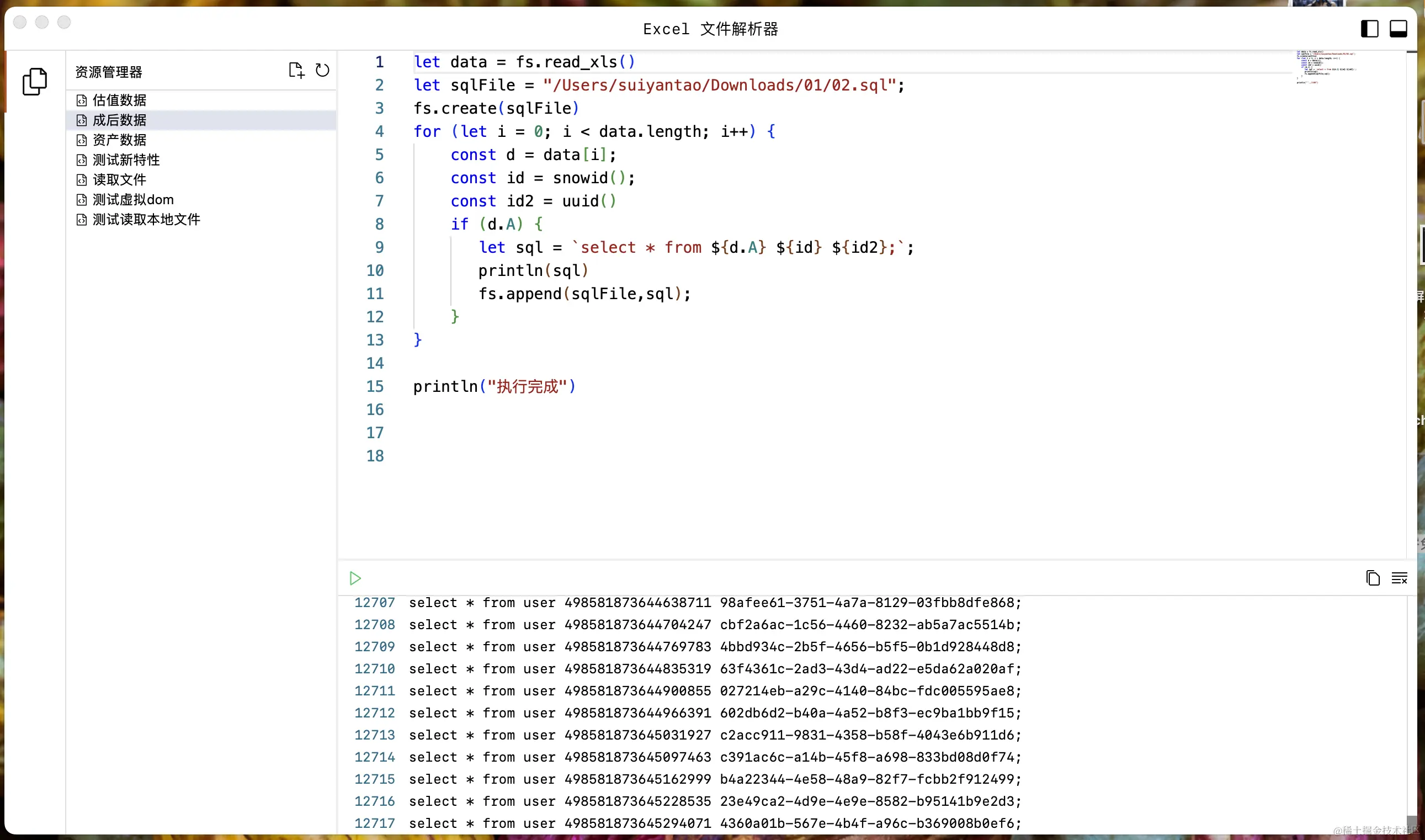Open the 测试虚拟dom script
Image resolution: width=1425 pixels, height=840 pixels.
pos(133,199)
